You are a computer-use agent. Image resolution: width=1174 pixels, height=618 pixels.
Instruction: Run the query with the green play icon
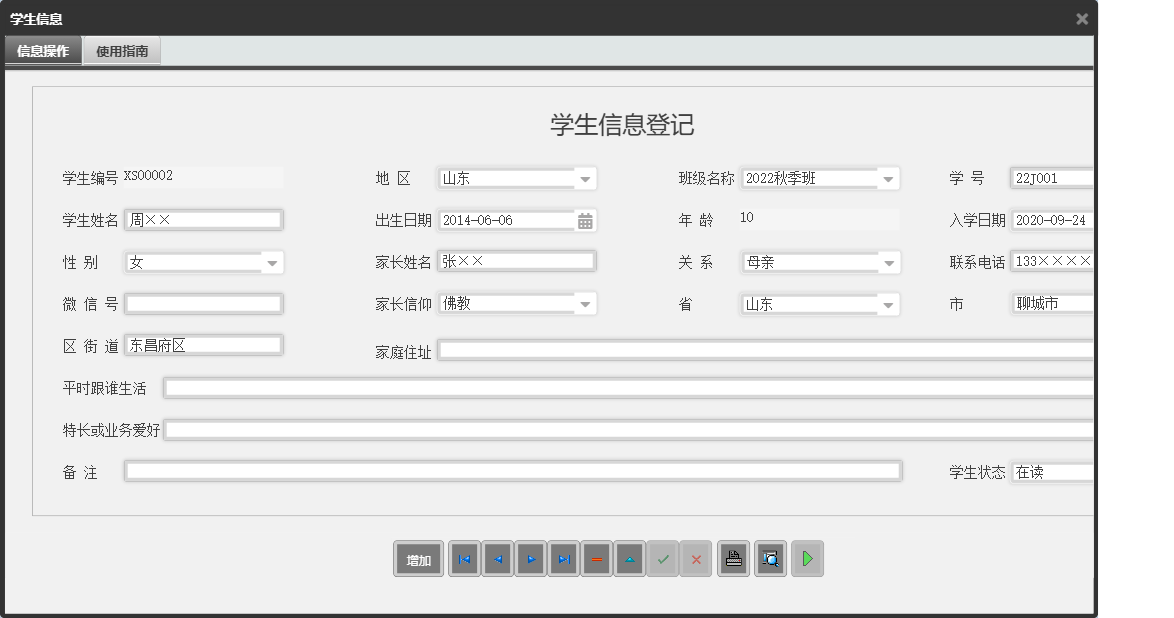point(807,559)
